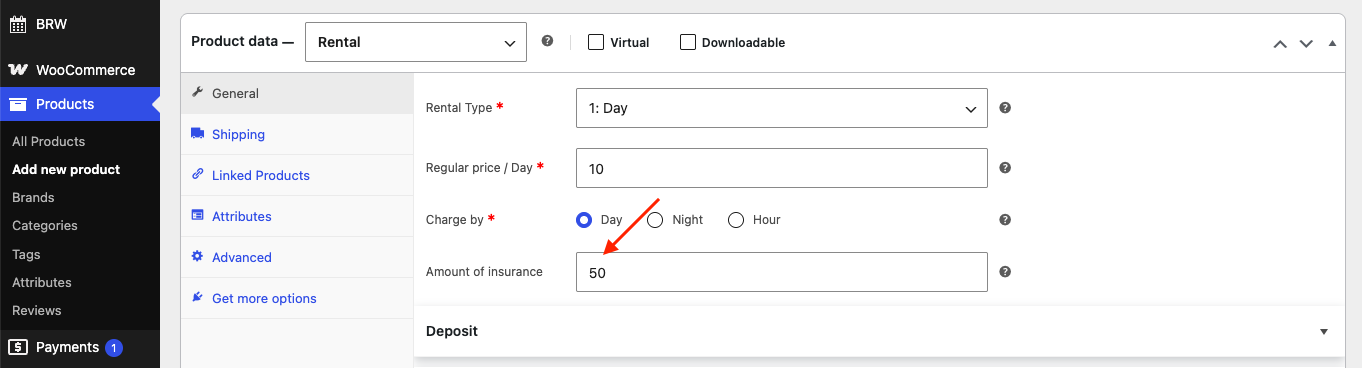1362x368 pixels.
Task: Click the BRW calendar icon in sidebar
Action: 18,24
